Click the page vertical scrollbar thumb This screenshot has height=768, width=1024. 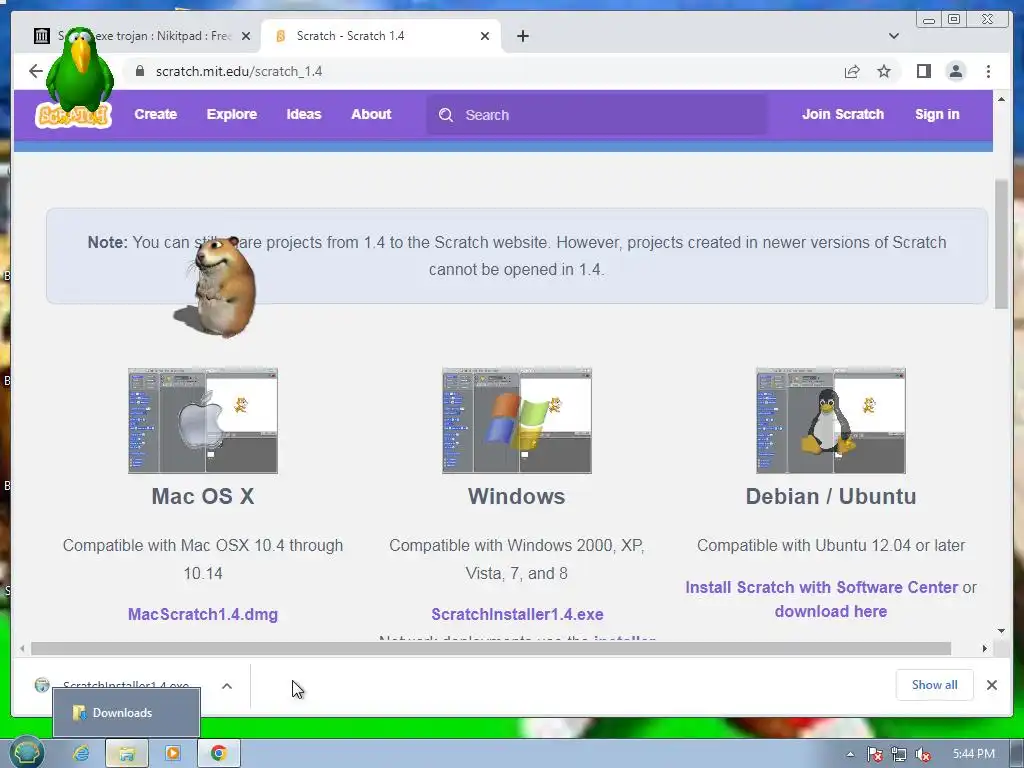[1001, 244]
